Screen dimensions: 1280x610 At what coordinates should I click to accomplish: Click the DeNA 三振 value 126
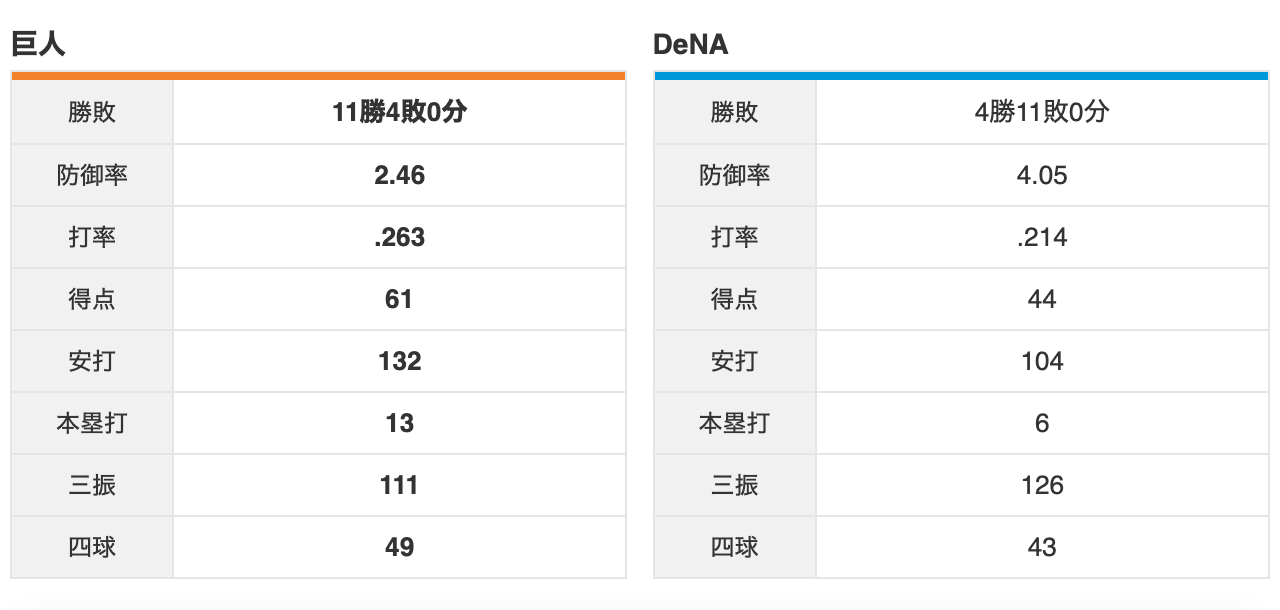click(1042, 485)
